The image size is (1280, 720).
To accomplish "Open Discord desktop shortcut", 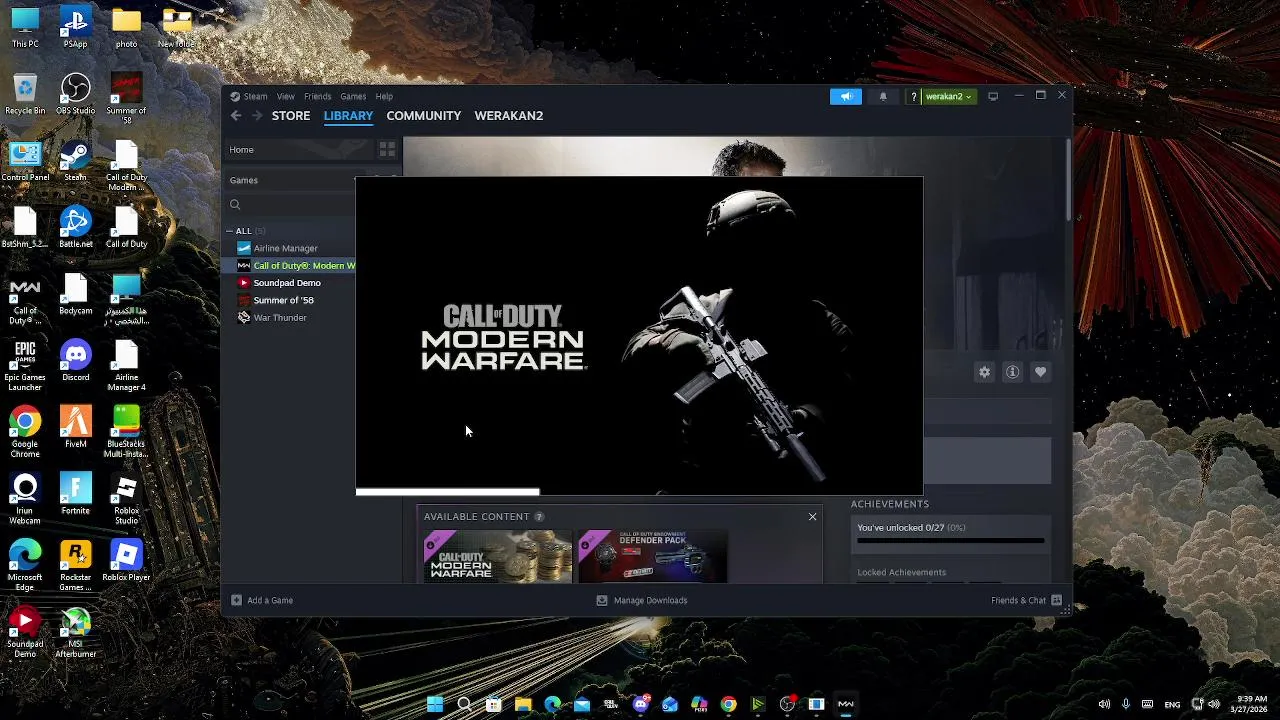I will tap(75, 361).
